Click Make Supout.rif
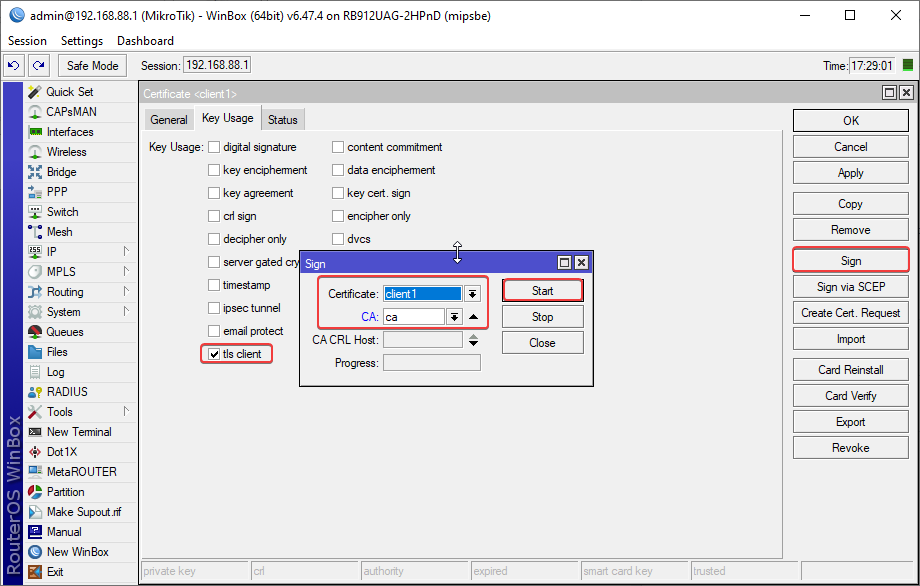Image resolution: width=920 pixels, height=586 pixels. pos(84,512)
